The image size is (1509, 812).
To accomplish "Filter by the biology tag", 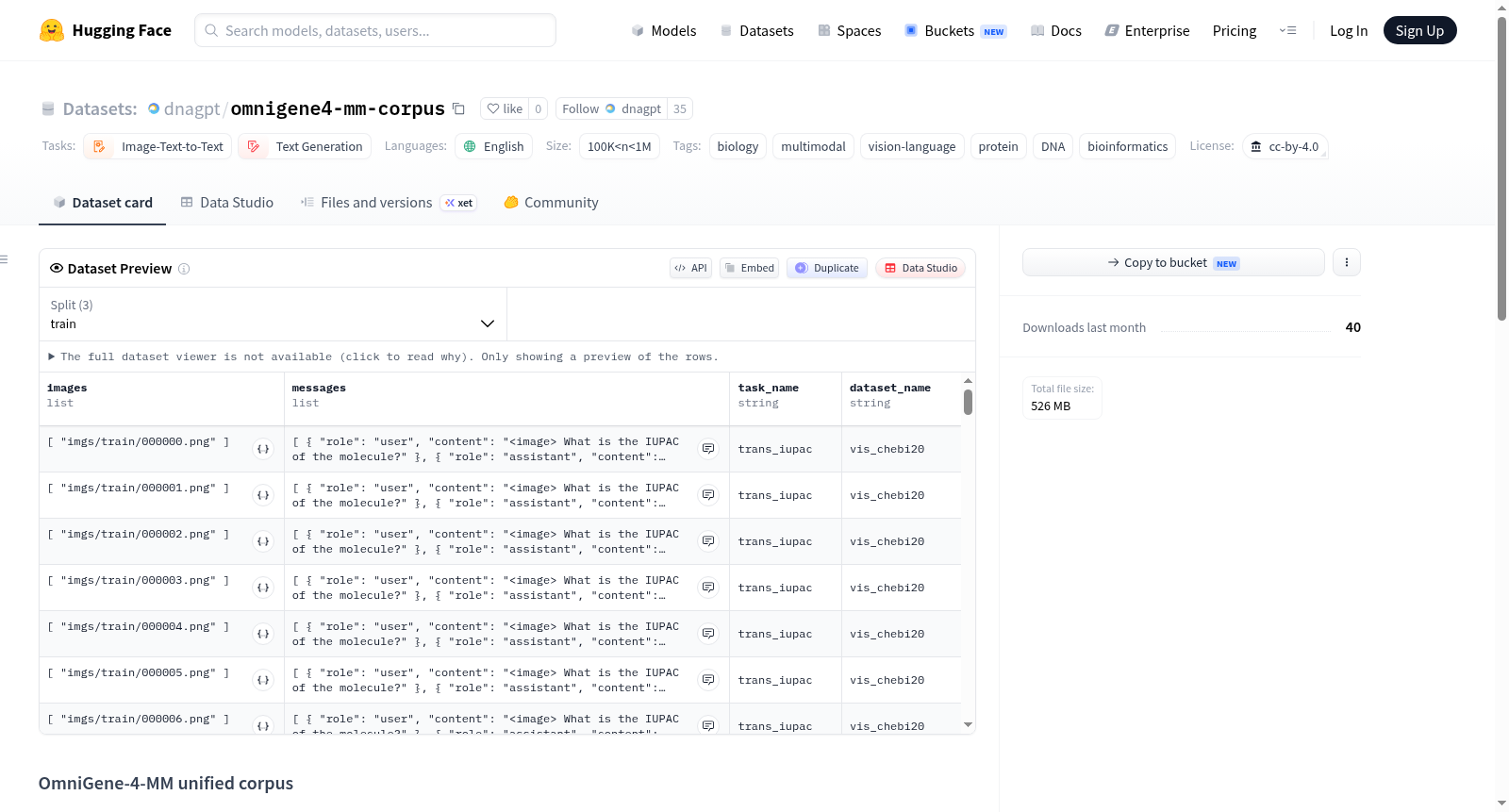I will point(738,146).
